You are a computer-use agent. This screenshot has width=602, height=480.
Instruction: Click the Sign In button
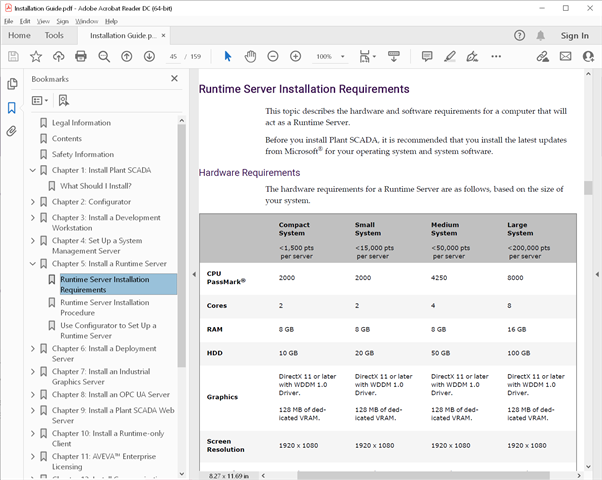click(x=574, y=36)
